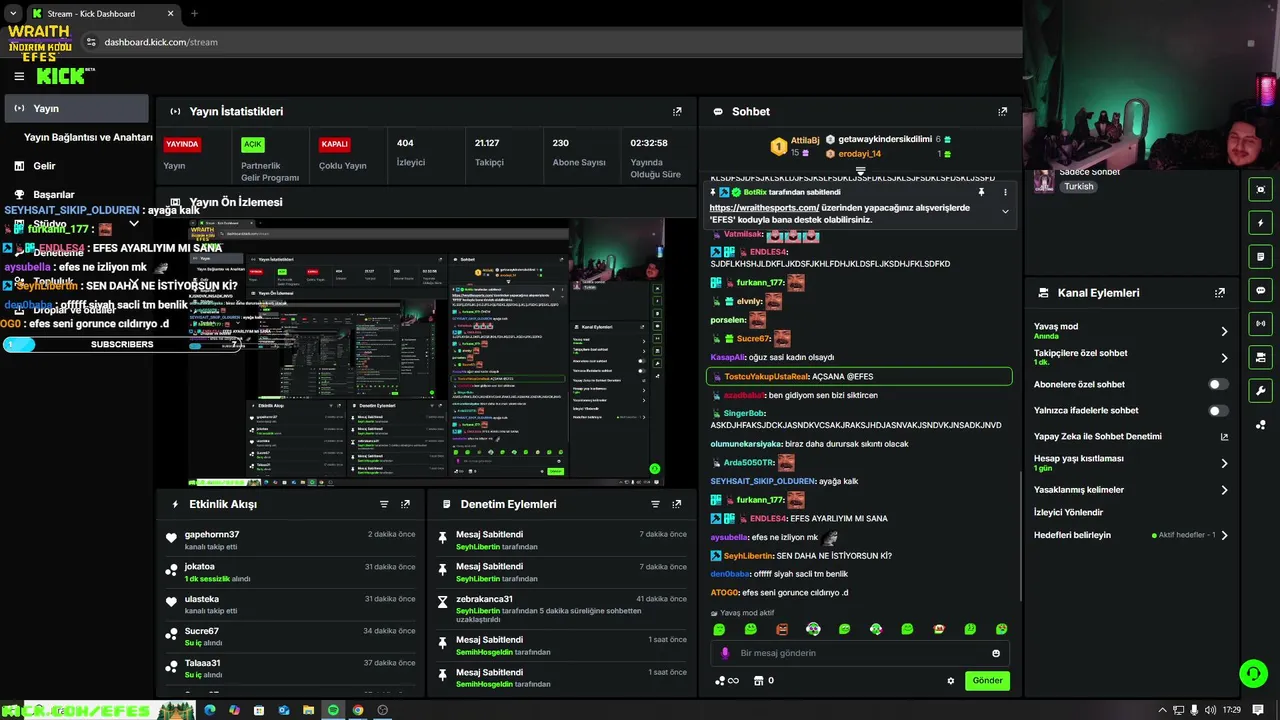Screen dimensions: 1280x720
Task: Toggle the broadcast signal widget icon
Action: tap(1260, 324)
